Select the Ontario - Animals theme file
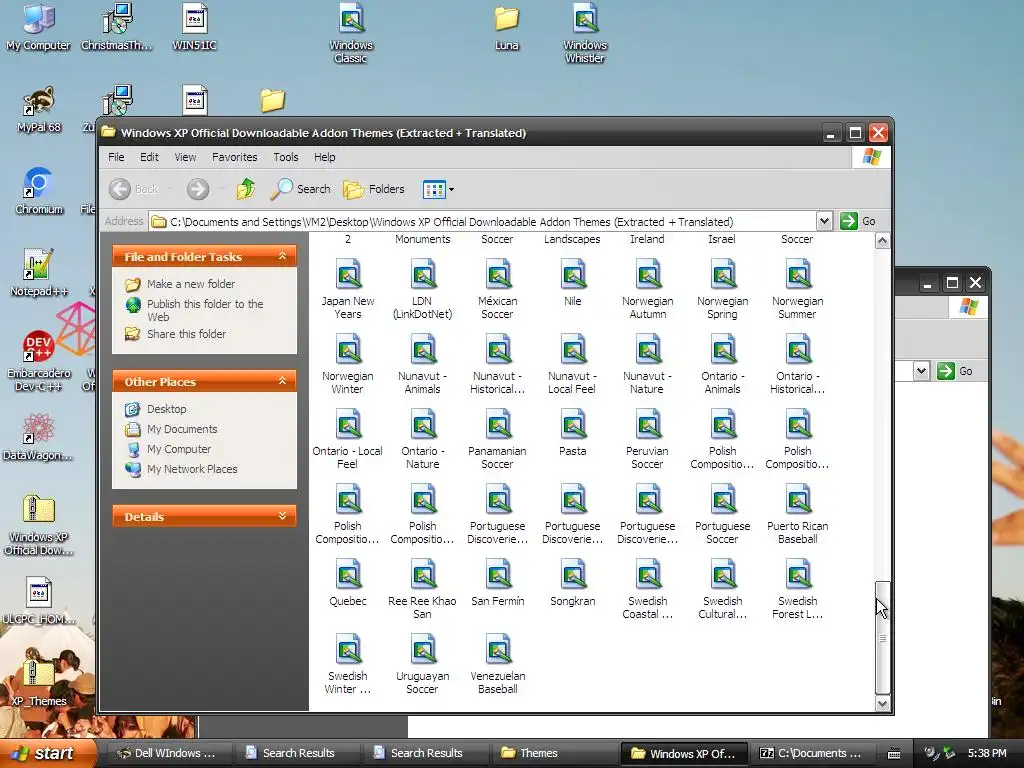1024x768 pixels. point(722,363)
